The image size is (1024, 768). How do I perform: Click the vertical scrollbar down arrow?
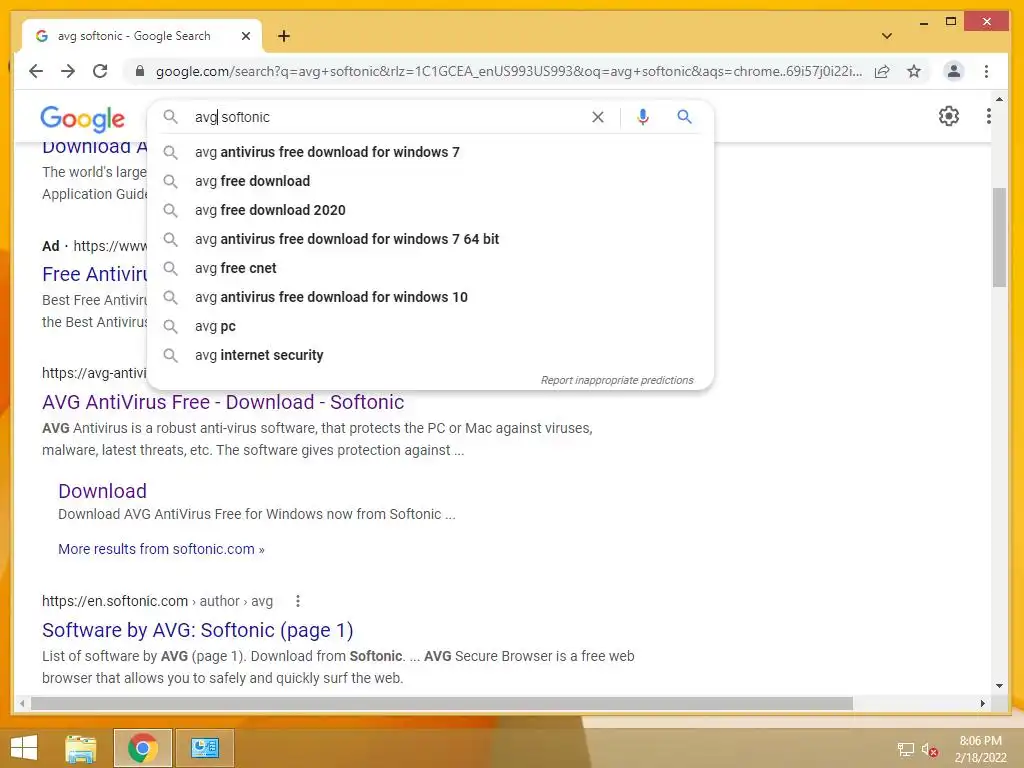[999, 686]
